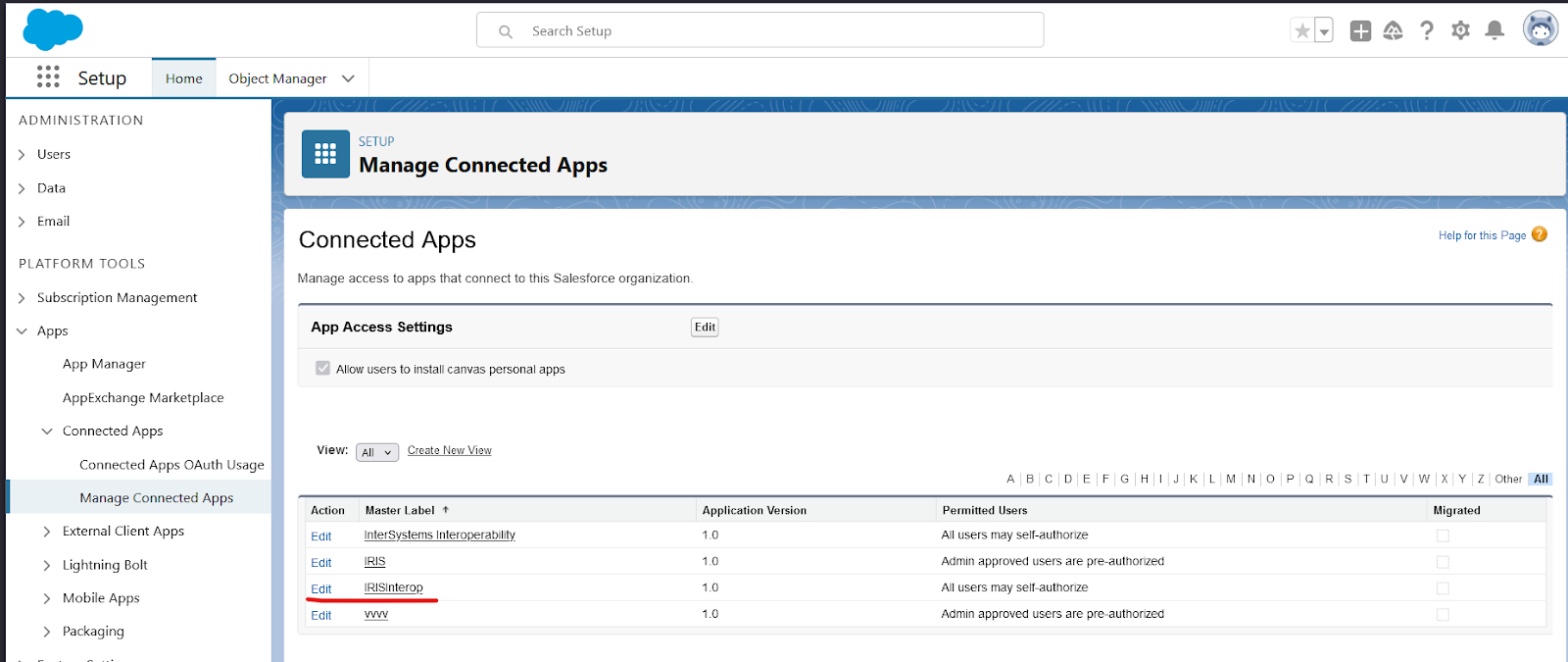Click Edit for the vvvv app

click(321, 616)
